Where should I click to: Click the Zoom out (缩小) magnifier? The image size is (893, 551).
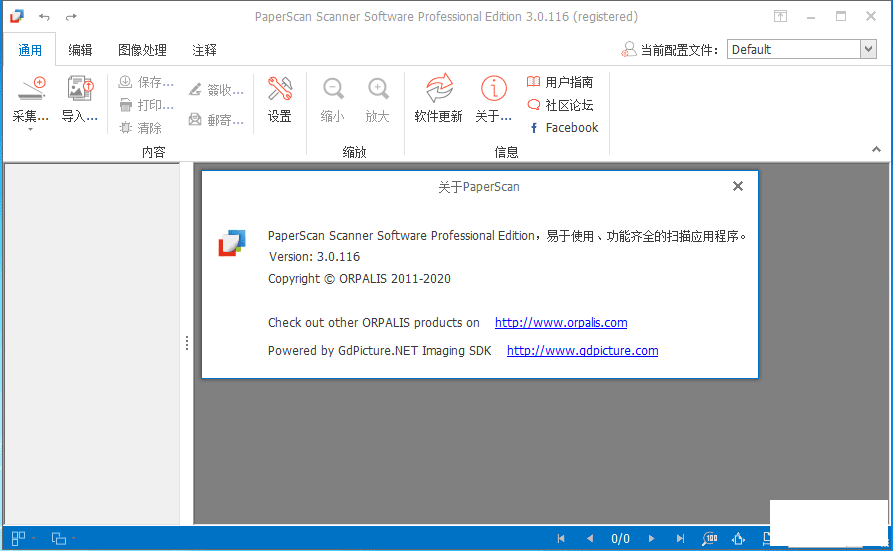click(333, 89)
